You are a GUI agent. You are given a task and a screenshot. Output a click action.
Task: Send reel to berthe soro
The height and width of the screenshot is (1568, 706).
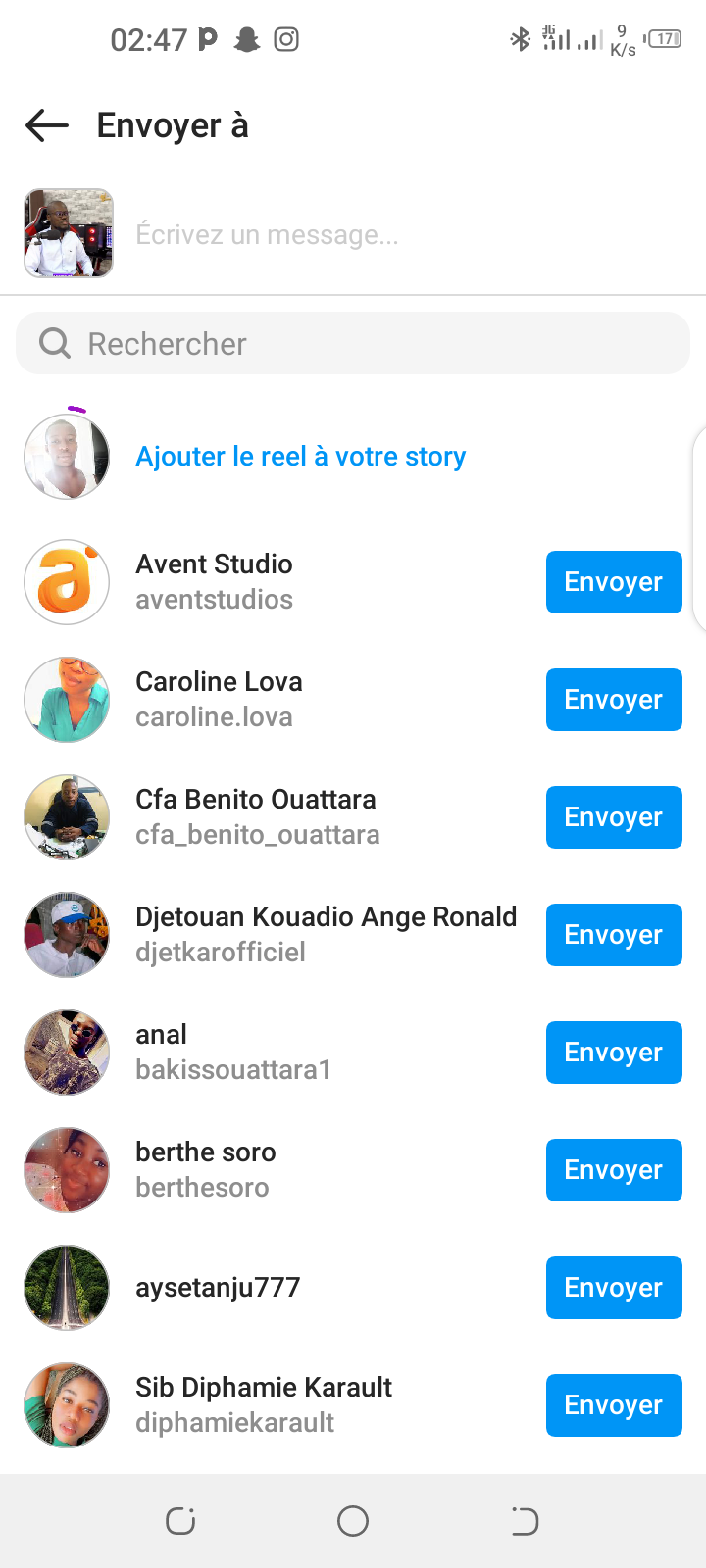coord(614,1170)
